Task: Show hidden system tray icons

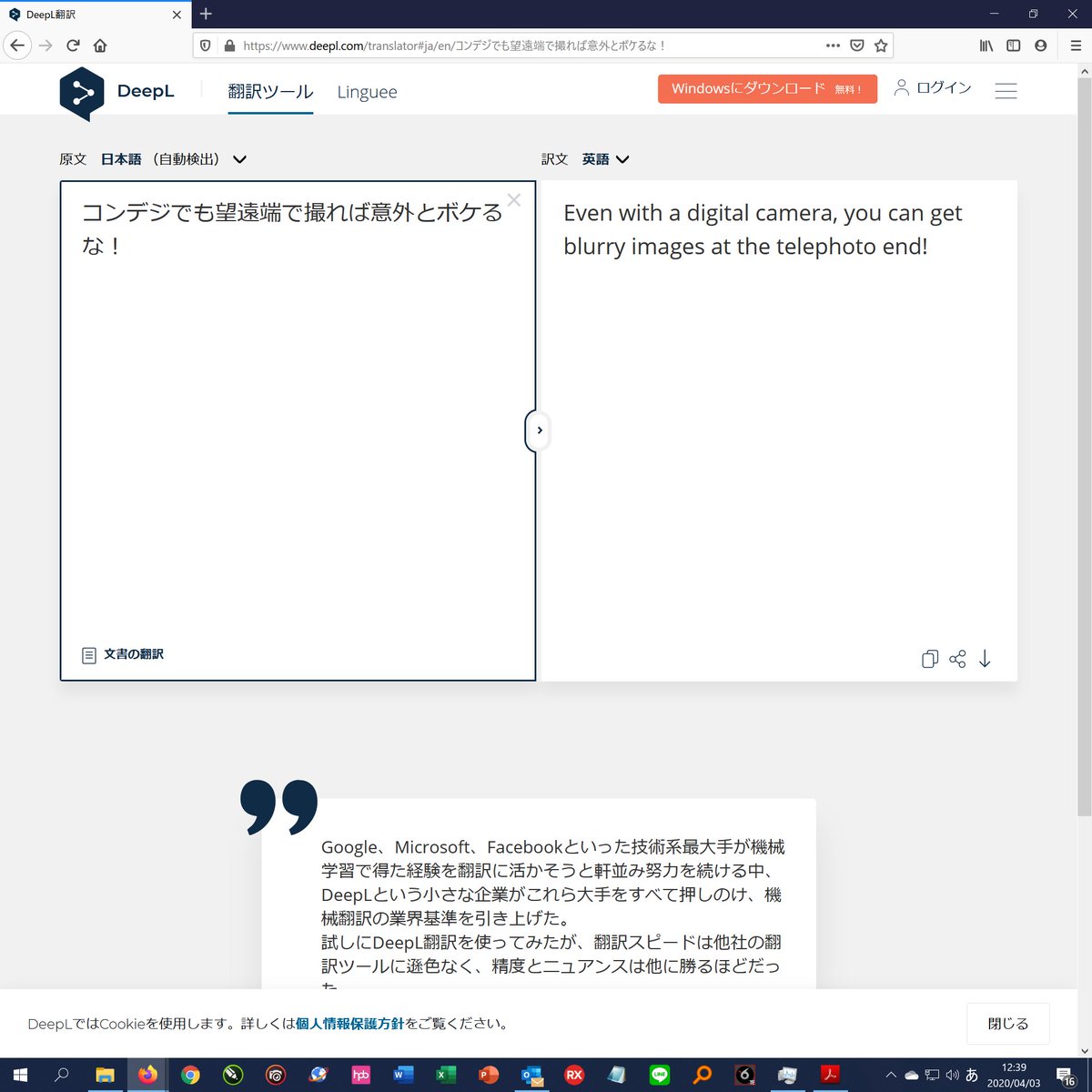Action: pos(890,1075)
